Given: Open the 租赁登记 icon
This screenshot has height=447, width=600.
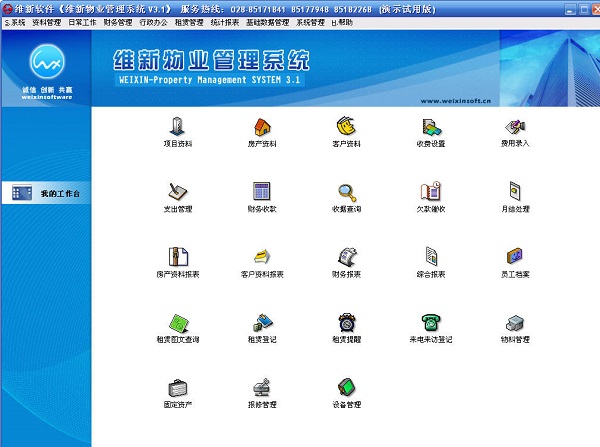Looking at the screenshot, I should (x=262, y=322).
